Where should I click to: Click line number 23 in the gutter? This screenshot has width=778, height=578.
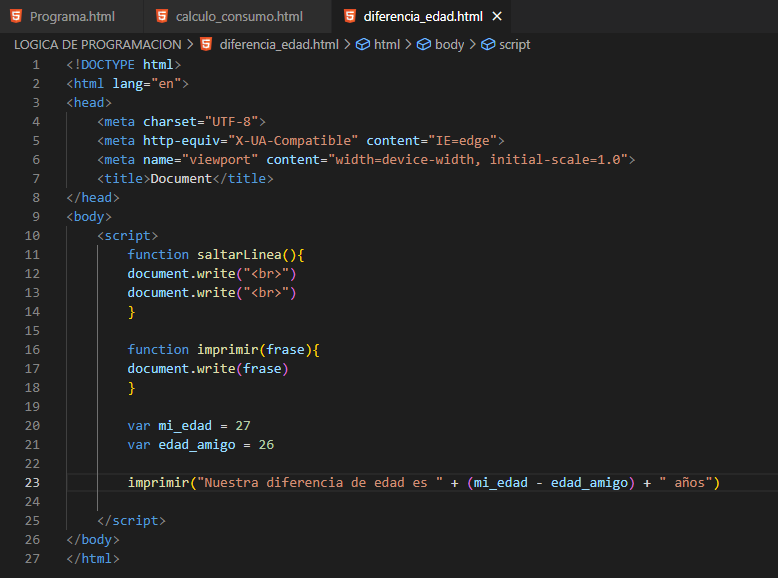(32, 483)
